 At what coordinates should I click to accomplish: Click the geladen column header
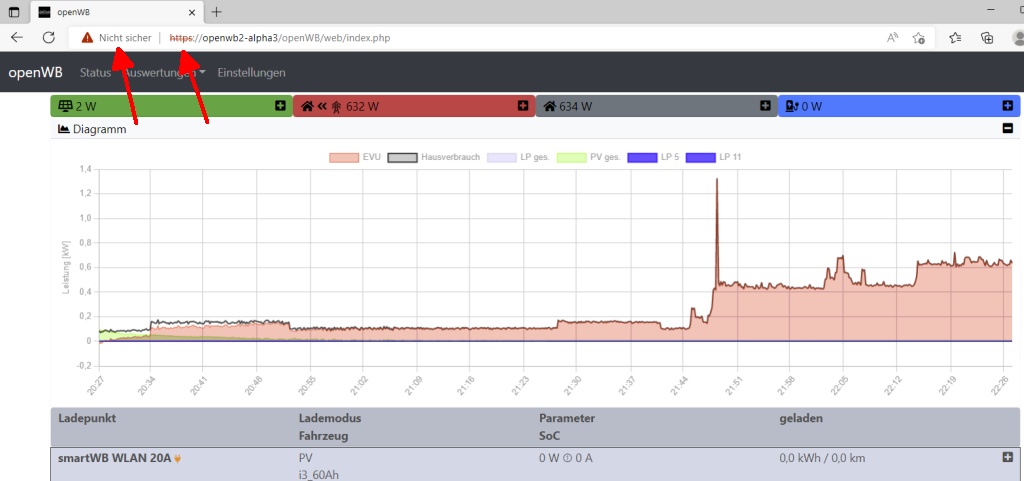(801, 418)
